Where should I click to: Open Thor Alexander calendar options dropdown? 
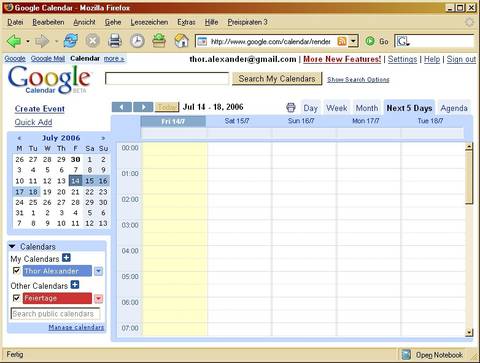click(98, 271)
